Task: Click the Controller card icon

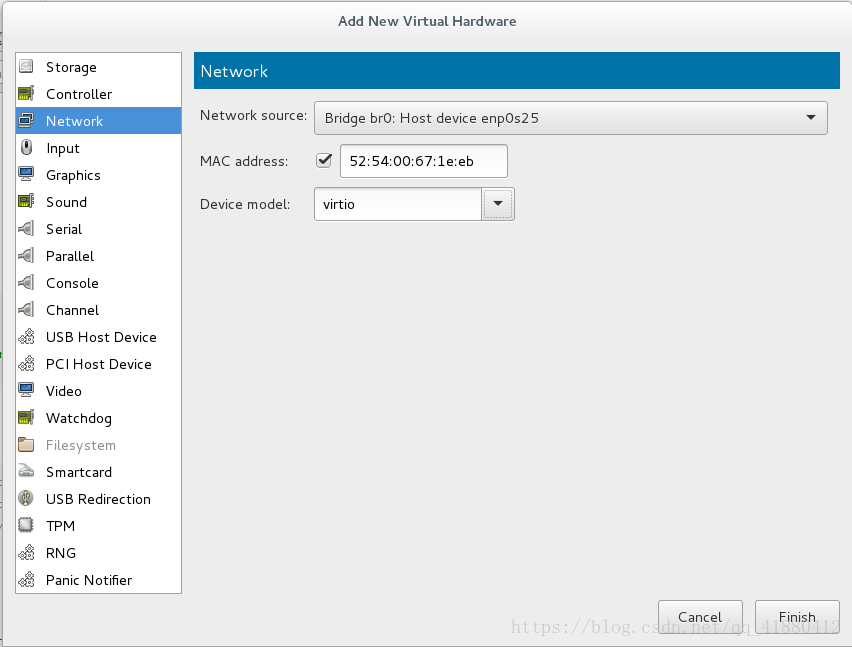Action: coord(26,93)
